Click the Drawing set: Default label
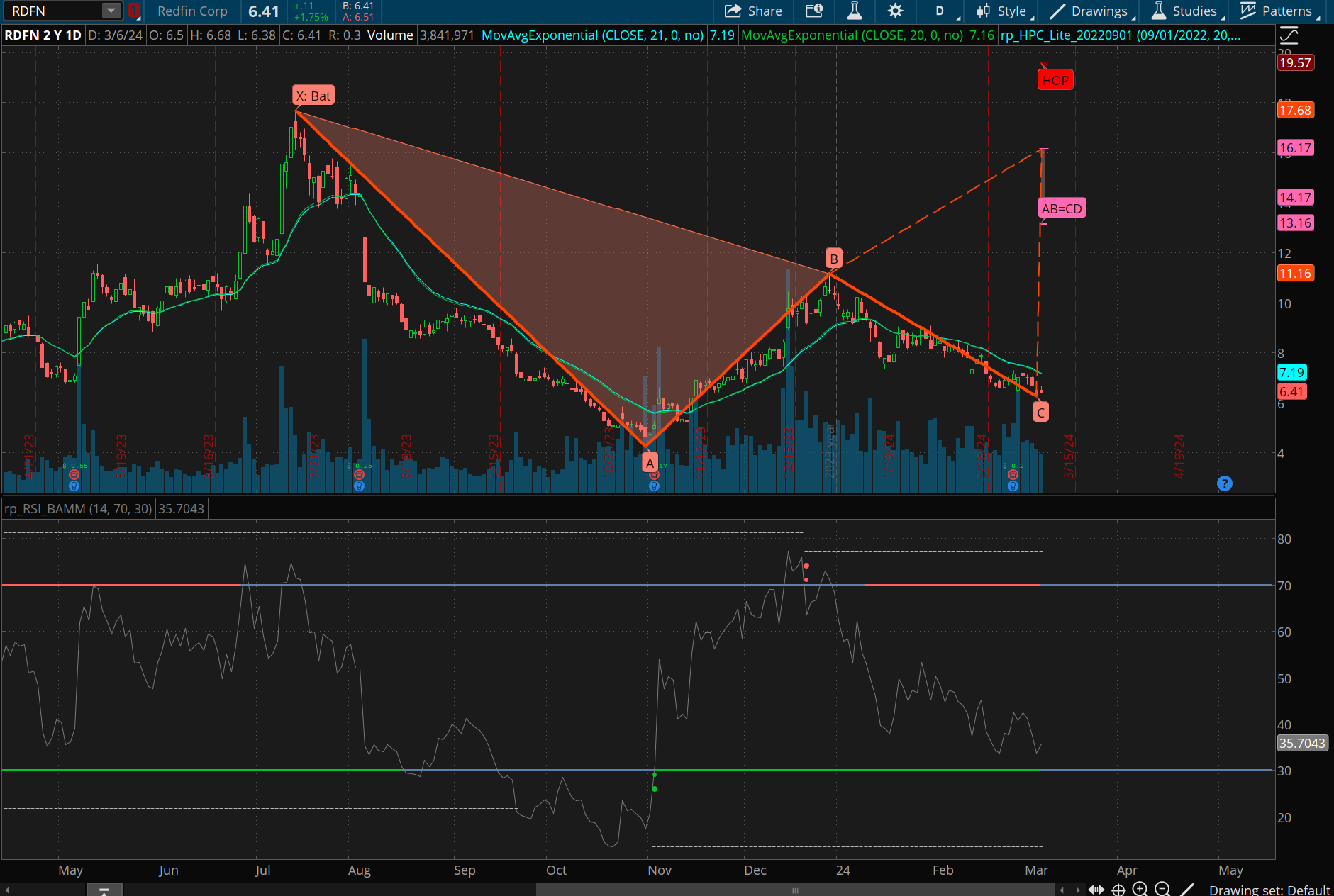 click(x=1269, y=890)
